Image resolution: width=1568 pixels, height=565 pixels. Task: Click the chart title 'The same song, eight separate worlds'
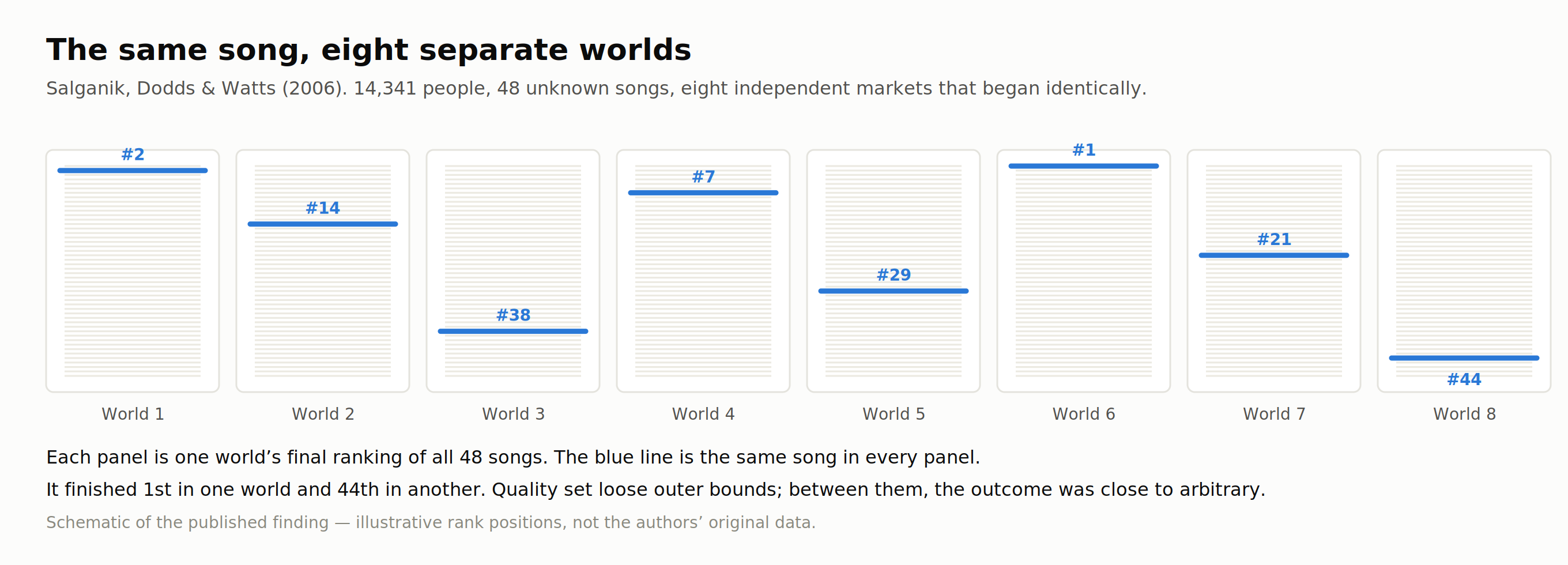pos(369,50)
